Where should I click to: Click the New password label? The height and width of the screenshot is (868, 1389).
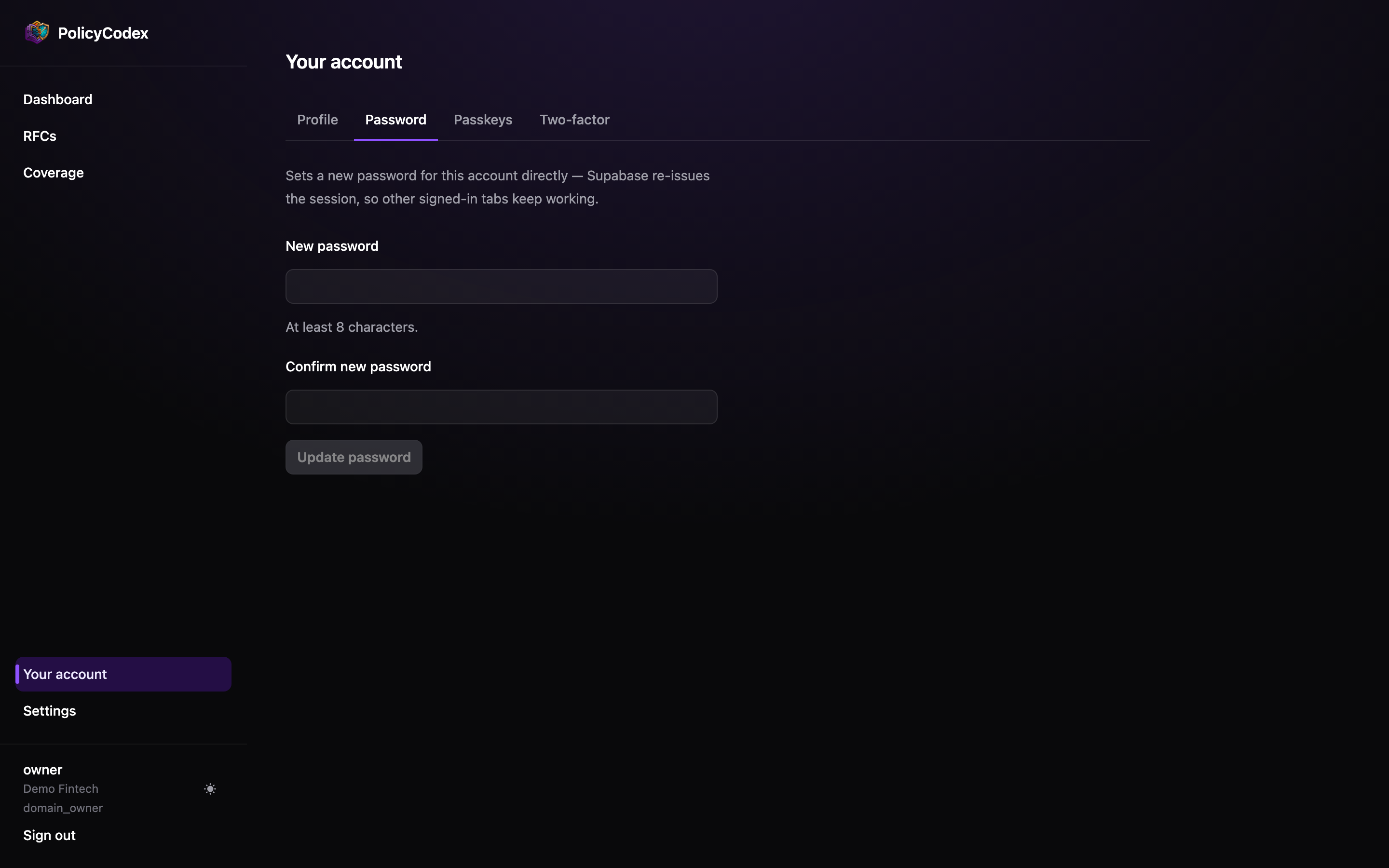click(x=332, y=246)
